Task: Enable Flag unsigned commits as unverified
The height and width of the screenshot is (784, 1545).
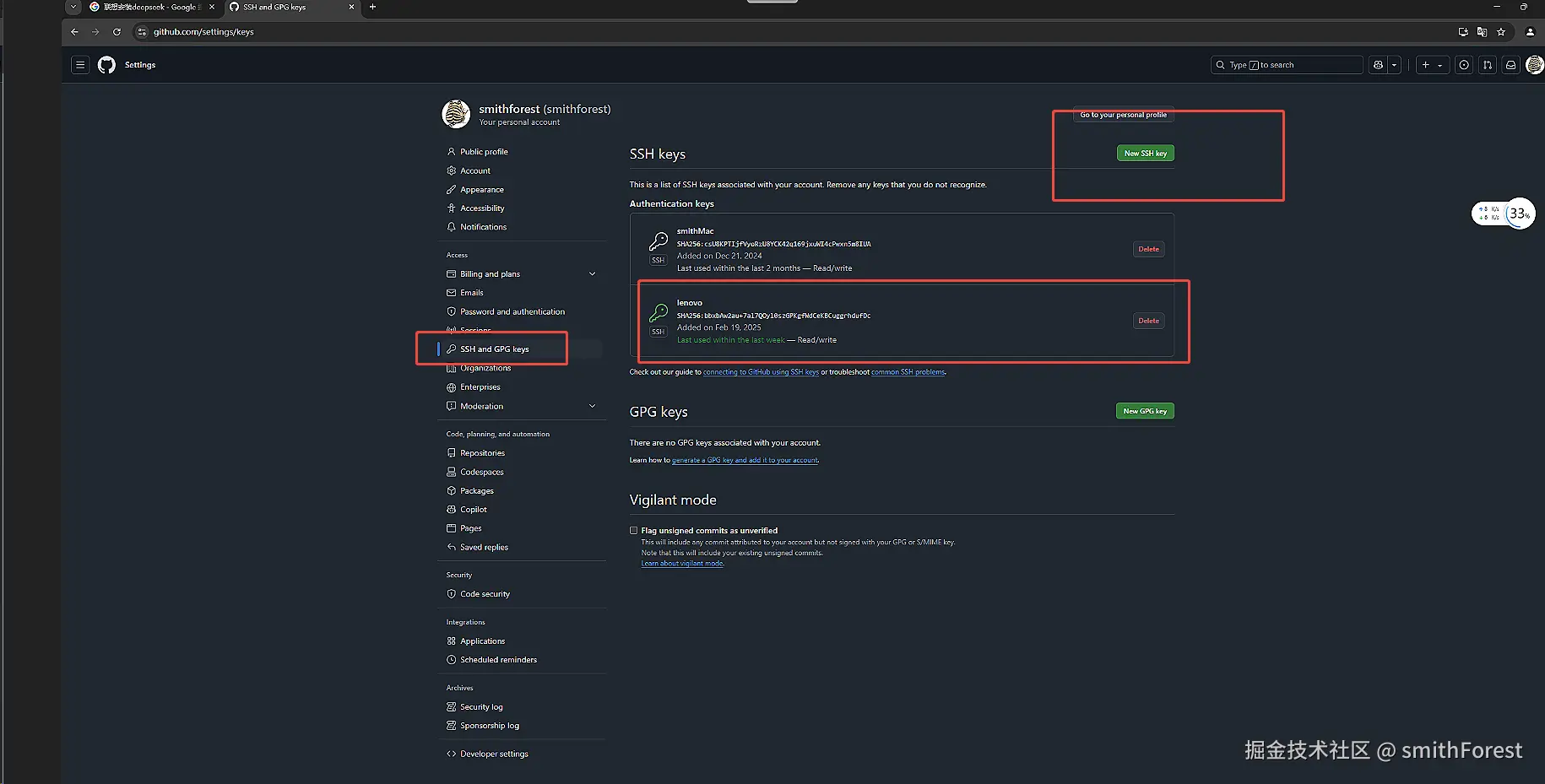Action: [x=634, y=531]
